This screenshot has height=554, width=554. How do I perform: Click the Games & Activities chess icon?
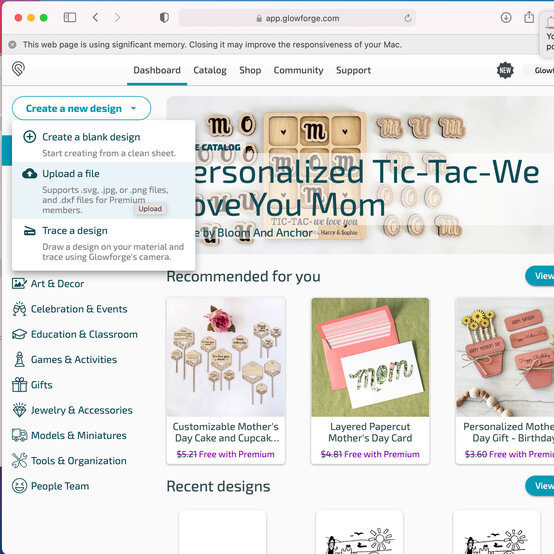(x=19, y=359)
